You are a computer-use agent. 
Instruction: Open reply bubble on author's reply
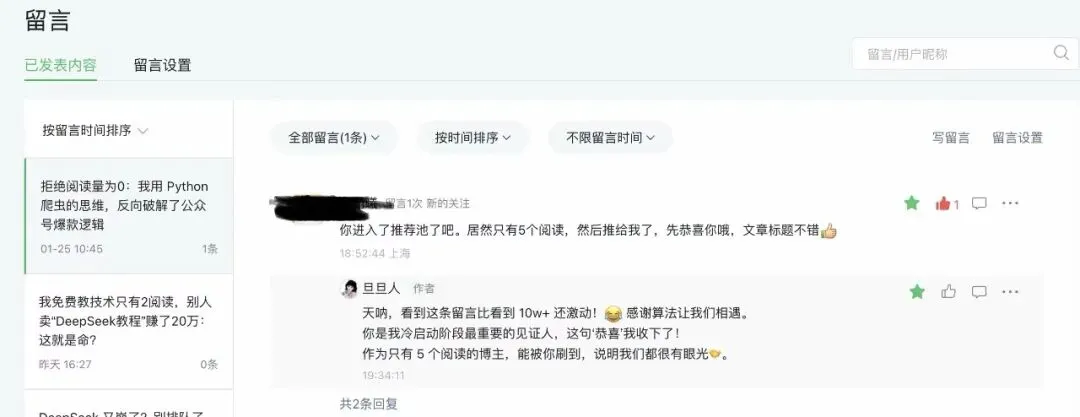click(x=979, y=292)
